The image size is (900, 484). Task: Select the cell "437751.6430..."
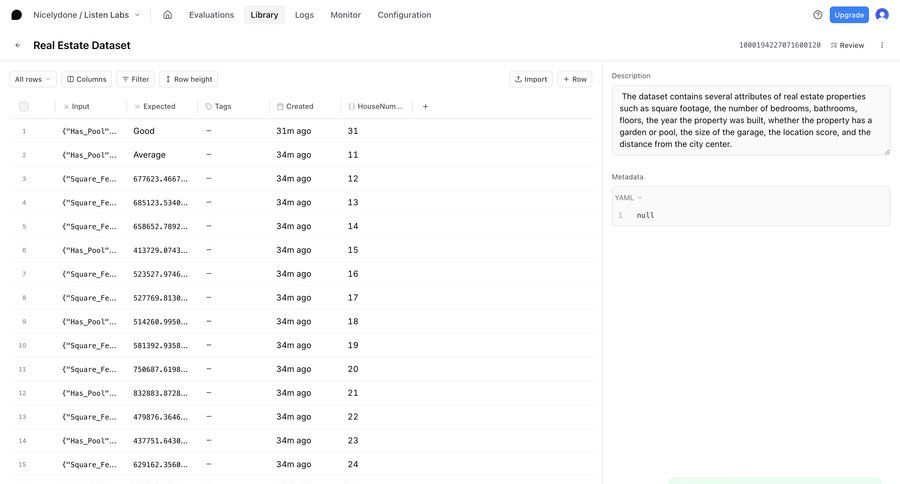point(160,441)
